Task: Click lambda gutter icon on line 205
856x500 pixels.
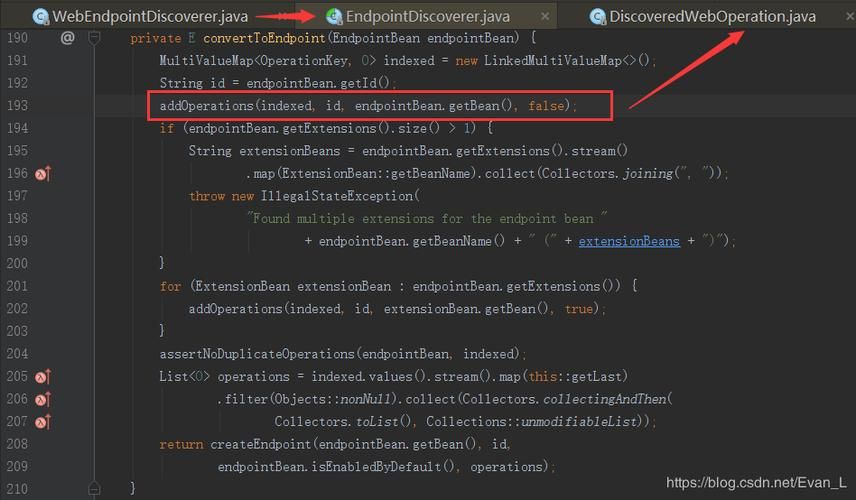Action: [x=43, y=377]
